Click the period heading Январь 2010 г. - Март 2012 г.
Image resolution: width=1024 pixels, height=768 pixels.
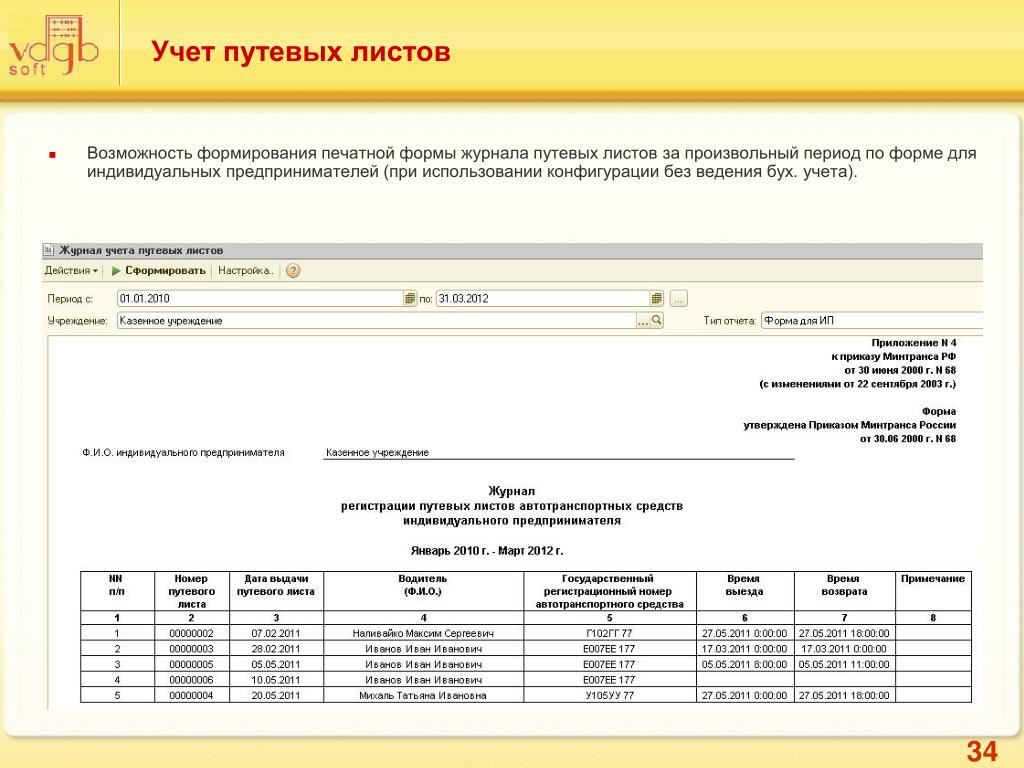pyautogui.click(x=487, y=551)
